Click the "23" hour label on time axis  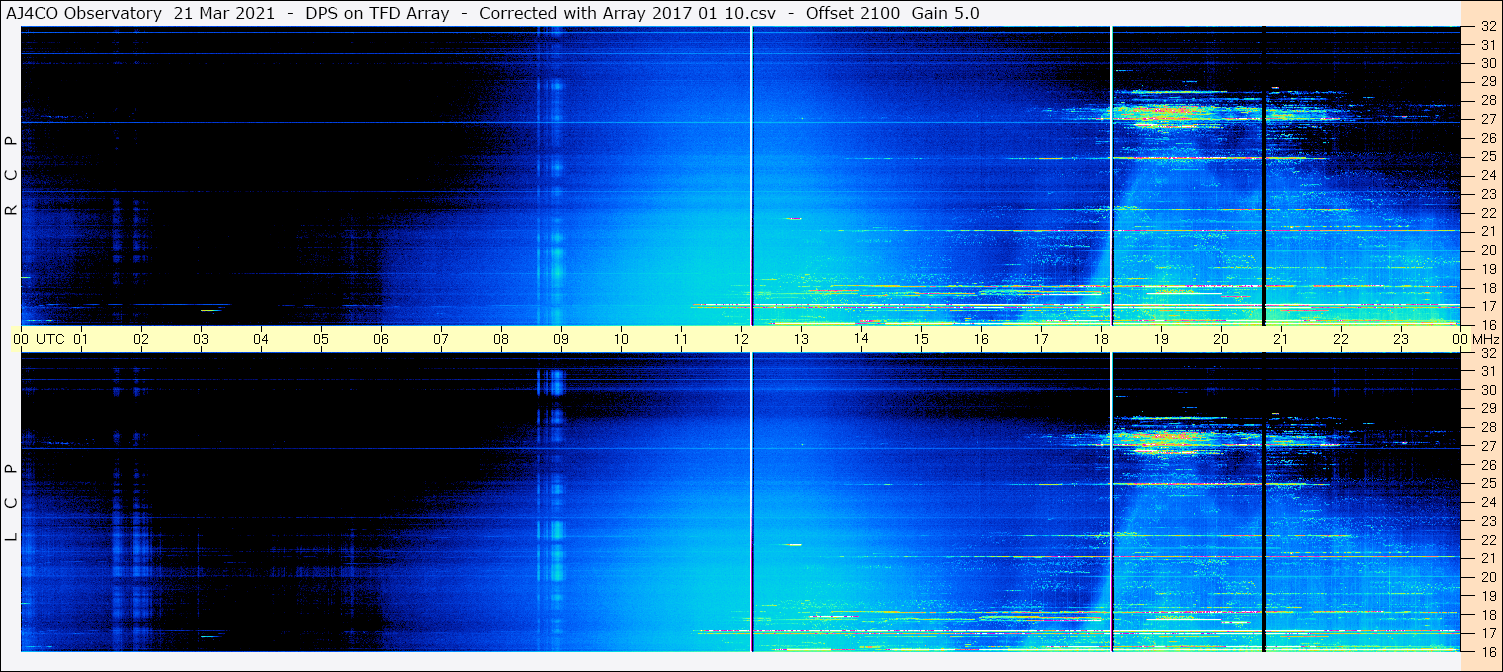(x=1401, y=339)
